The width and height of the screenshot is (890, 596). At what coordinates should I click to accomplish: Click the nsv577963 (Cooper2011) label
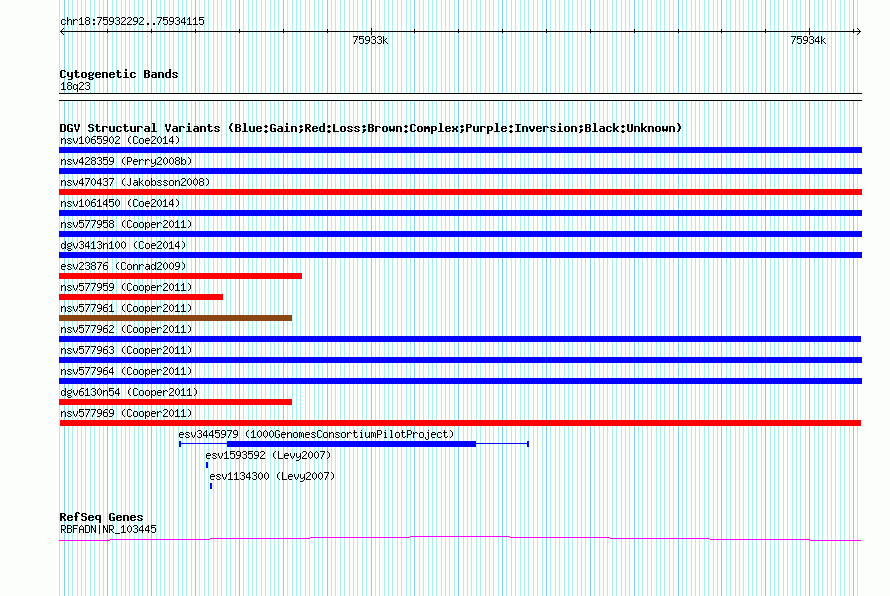coord(126,350)
